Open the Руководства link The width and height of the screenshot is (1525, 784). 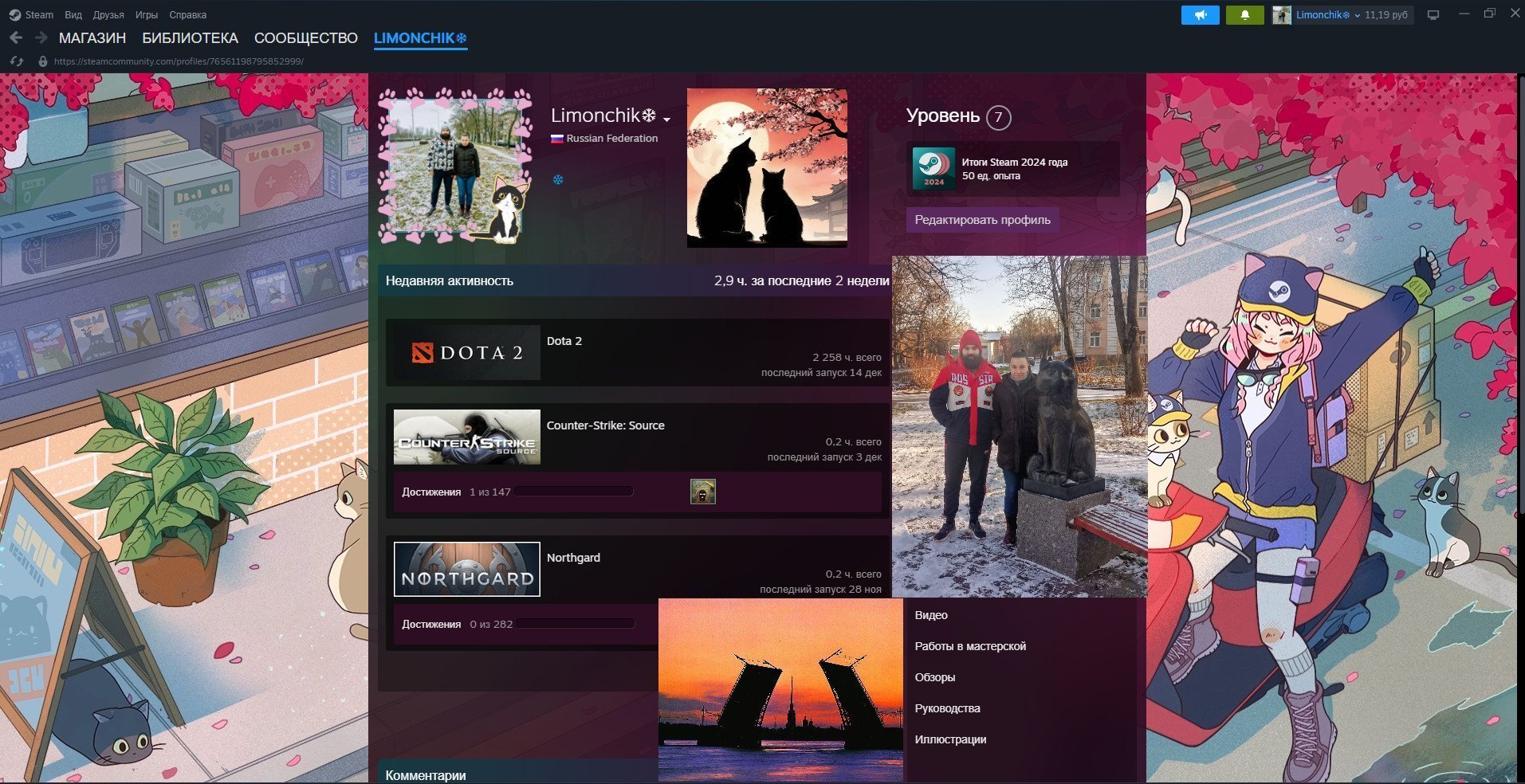948,708
